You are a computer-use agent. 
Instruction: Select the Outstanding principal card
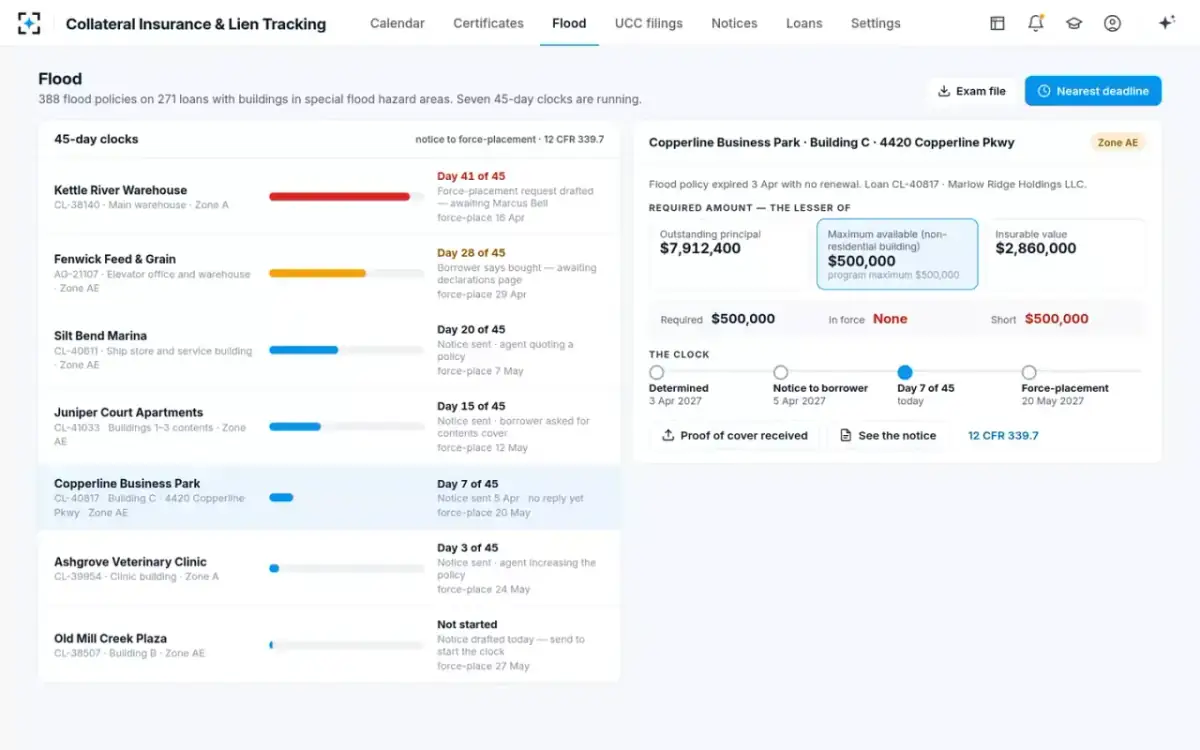point(729,254)
